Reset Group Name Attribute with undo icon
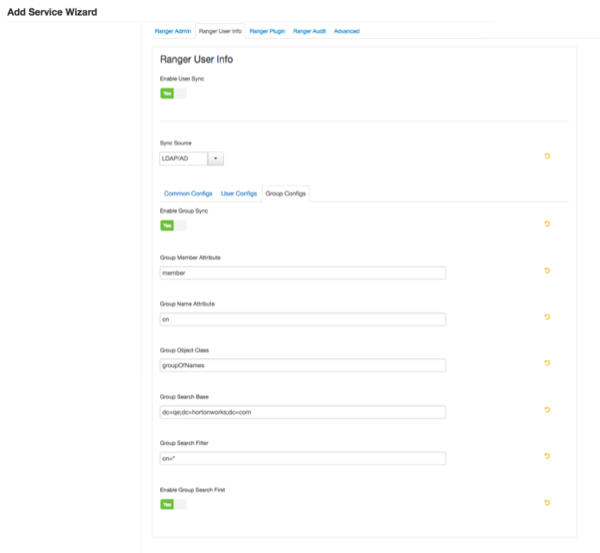600x553 pixels. pos(547,317)
